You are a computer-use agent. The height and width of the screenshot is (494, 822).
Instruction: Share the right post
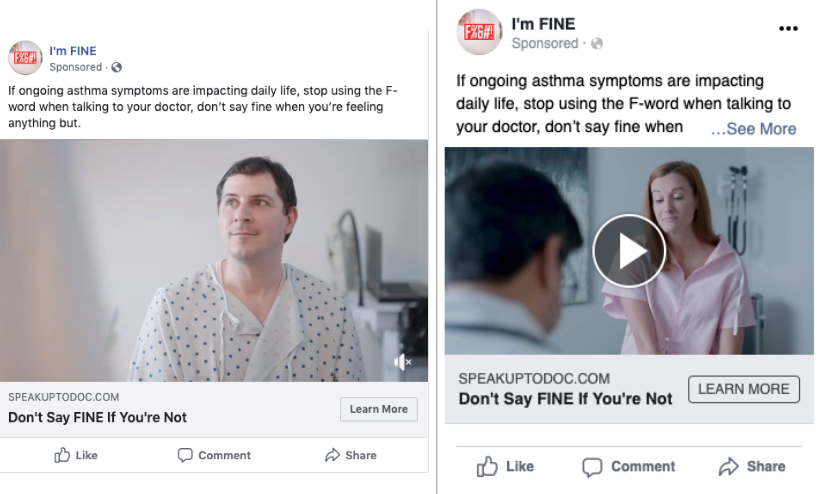[x=752, y=466]
